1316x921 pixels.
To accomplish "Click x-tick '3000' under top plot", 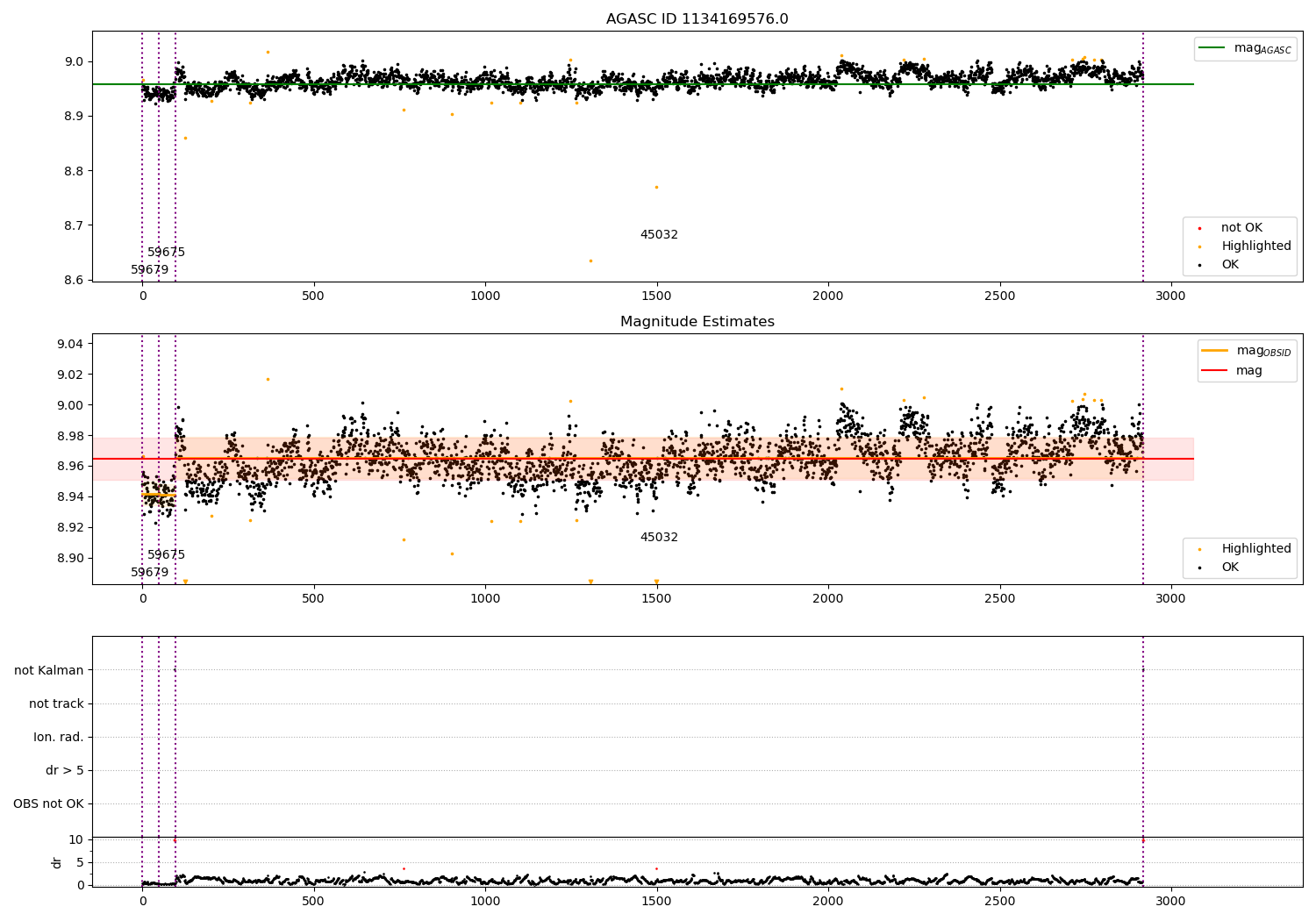I will point(1170,296).
